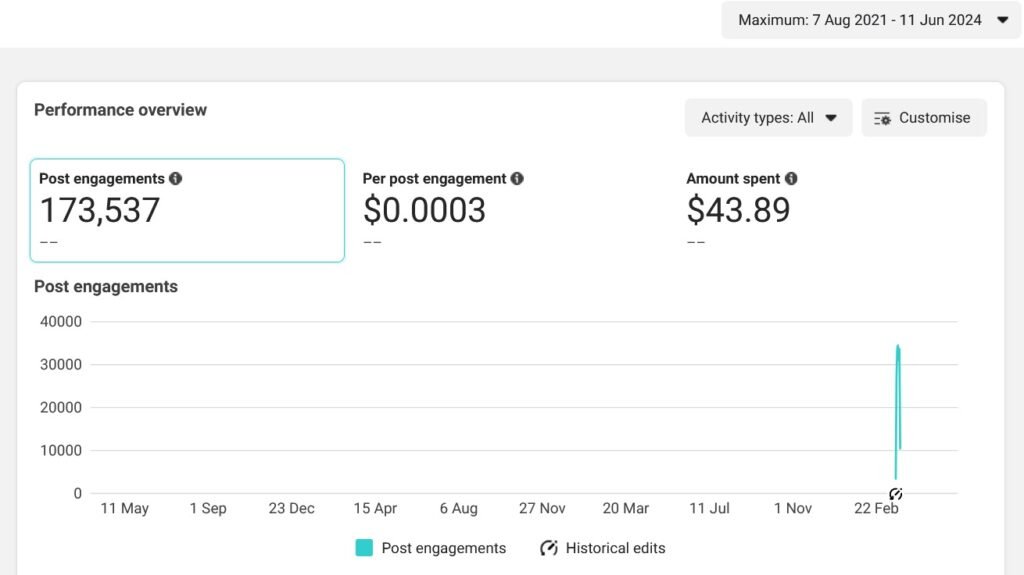Click the info icon beside Per post engagement
The height and width of the screenshot is (575, 1024).
(517, 179)
